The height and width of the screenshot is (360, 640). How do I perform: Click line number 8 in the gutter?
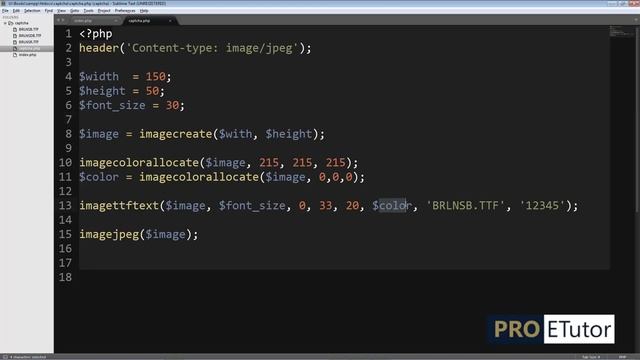pos(68,134)
